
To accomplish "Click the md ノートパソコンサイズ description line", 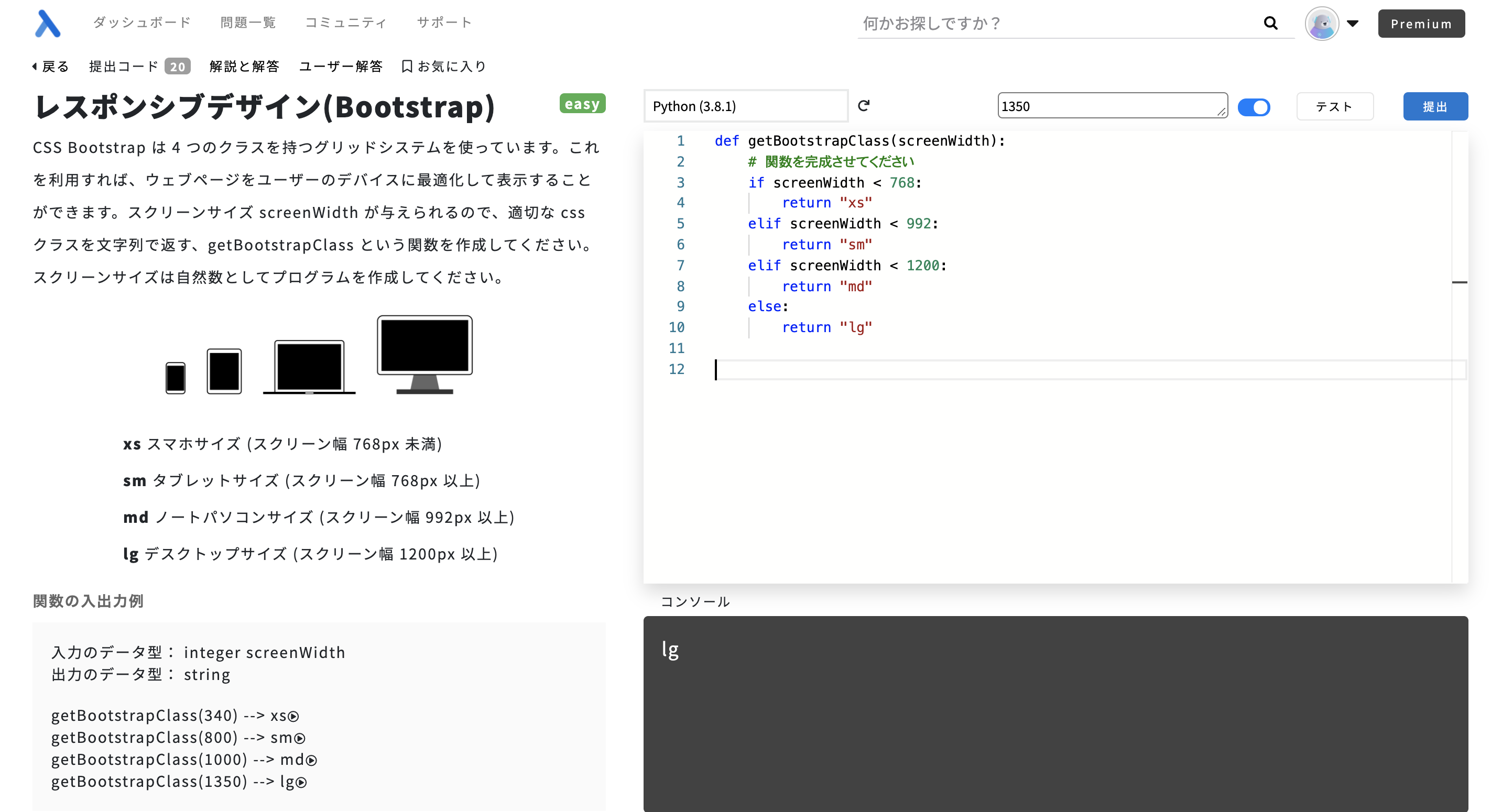I will (x=318, y=518).
